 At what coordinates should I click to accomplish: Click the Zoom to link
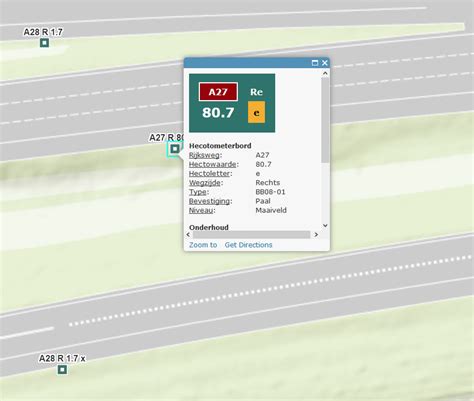coord(203,245)
